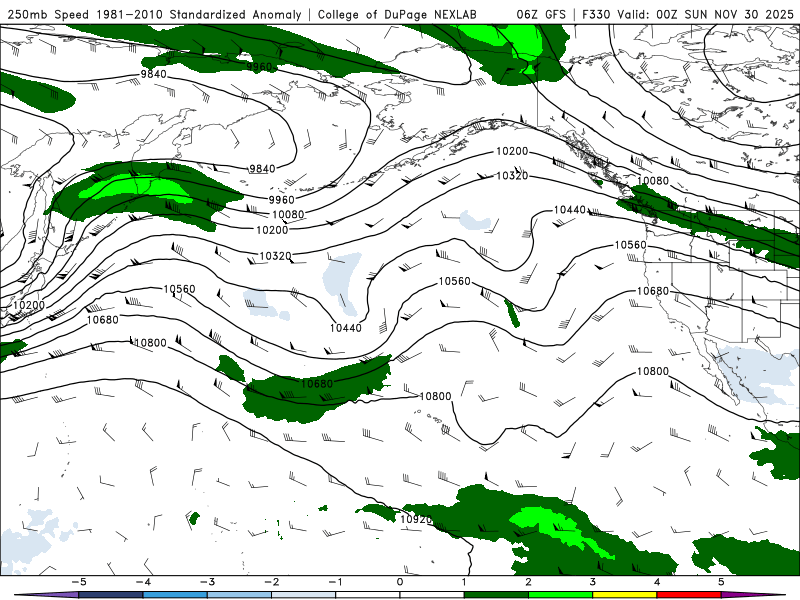Click the '-1' value on the color scale

[335, 582]
